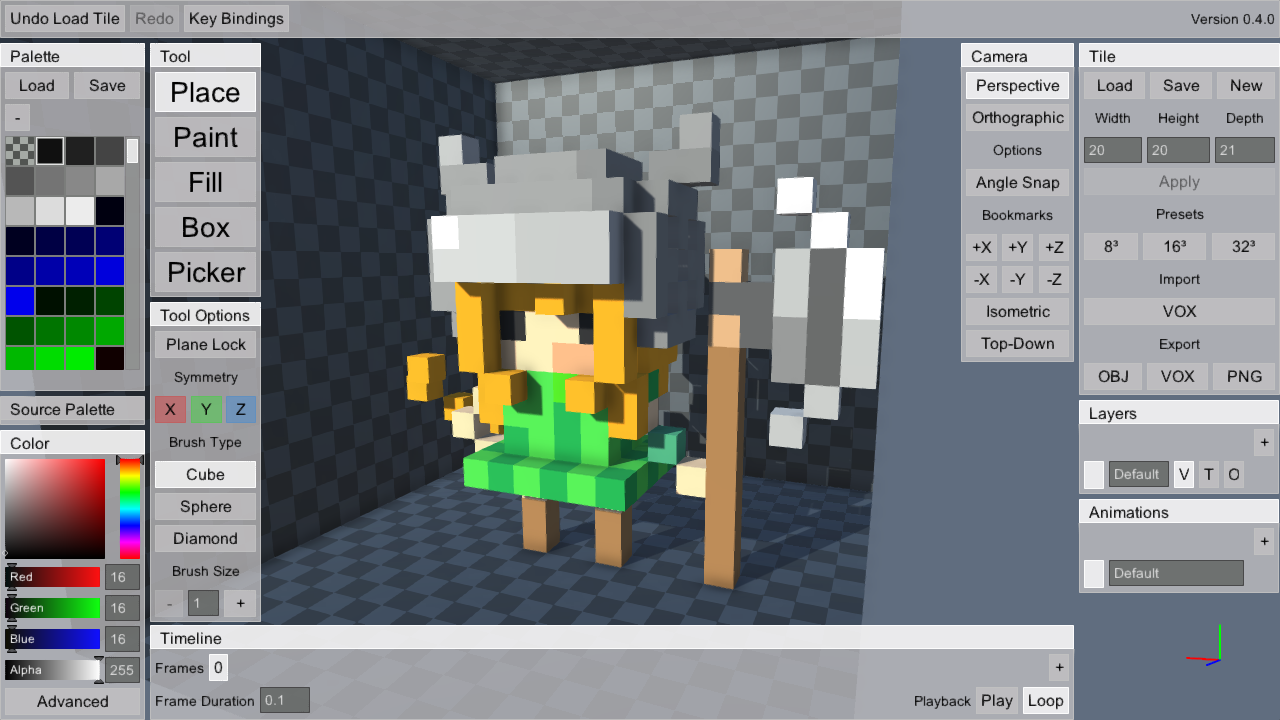Open Advanced color options
This screenshot has height=720, width=1280.
point(73,701)
